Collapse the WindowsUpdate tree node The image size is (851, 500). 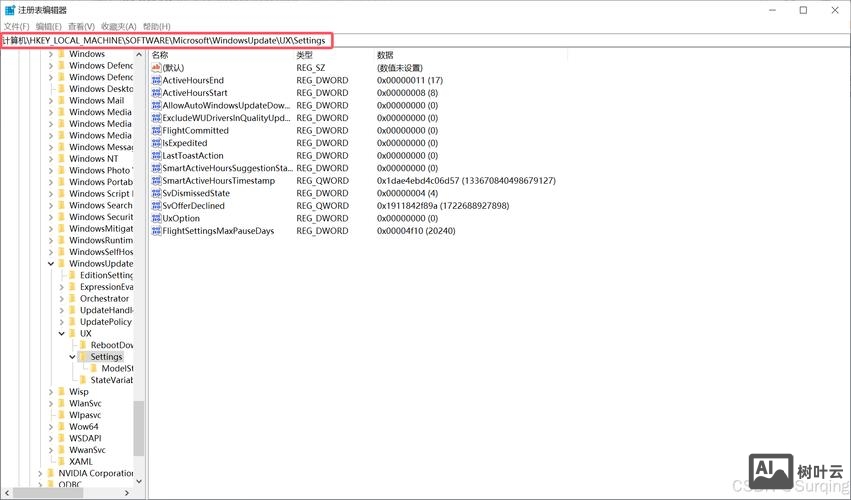(x=50, y=264)
